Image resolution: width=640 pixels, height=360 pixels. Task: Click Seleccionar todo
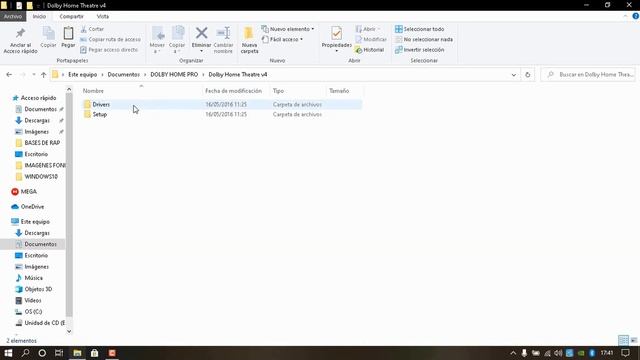420,29
